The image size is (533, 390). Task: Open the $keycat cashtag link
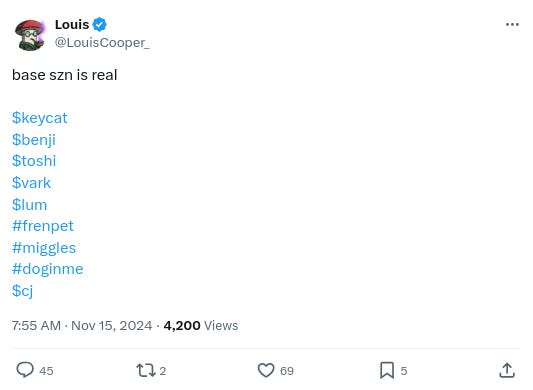click(x=40, y=118)
